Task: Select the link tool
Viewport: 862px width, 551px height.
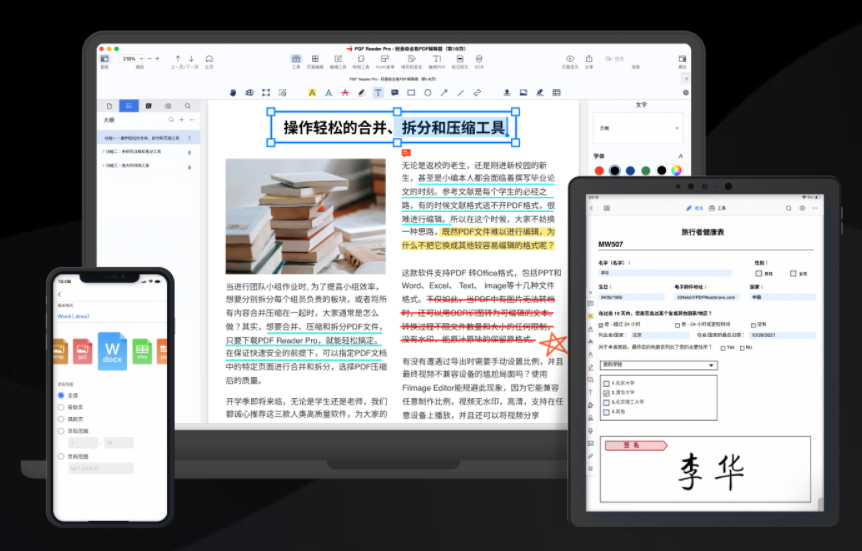Action: click(477, 92)
